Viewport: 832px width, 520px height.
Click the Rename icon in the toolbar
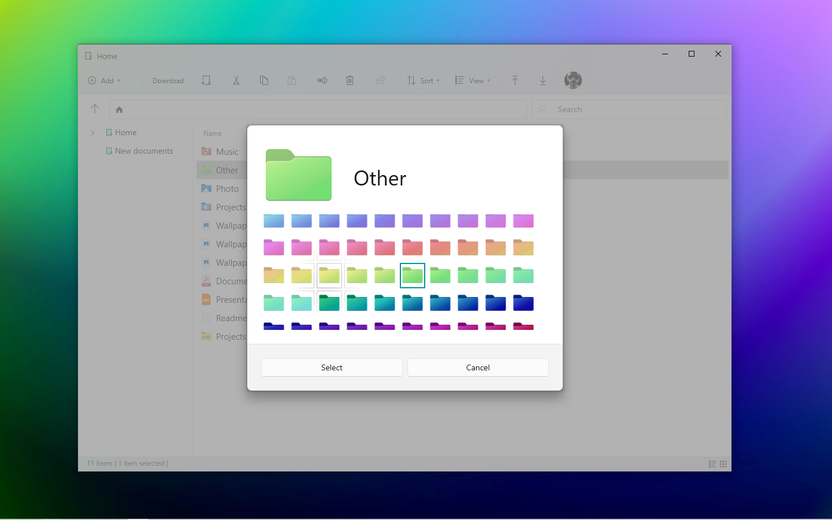point(322,81)
